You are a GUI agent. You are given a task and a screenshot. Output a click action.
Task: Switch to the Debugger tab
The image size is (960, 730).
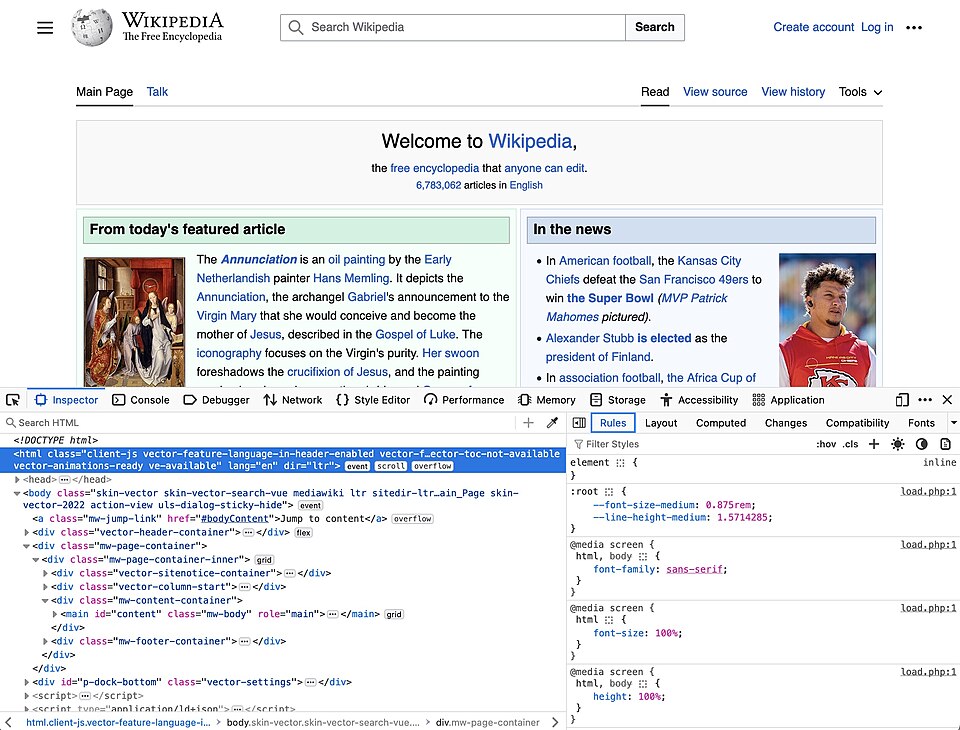(216, 400)
